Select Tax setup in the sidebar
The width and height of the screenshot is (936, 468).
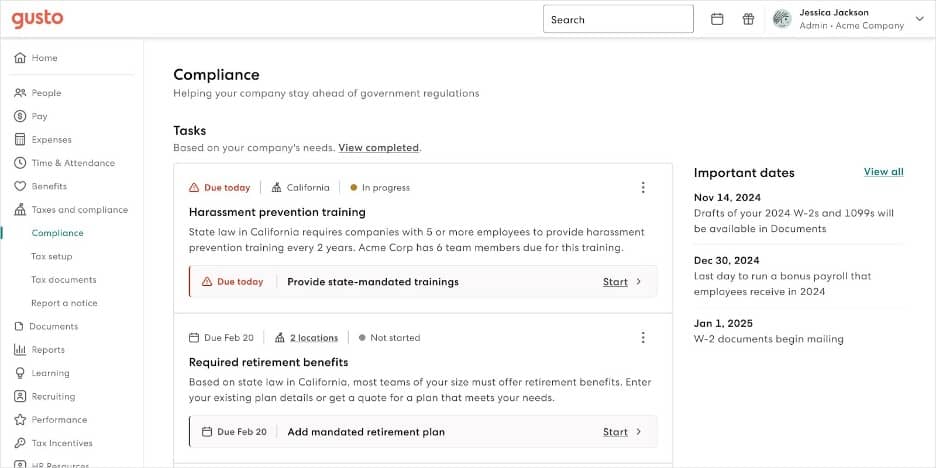pos(52,256)
